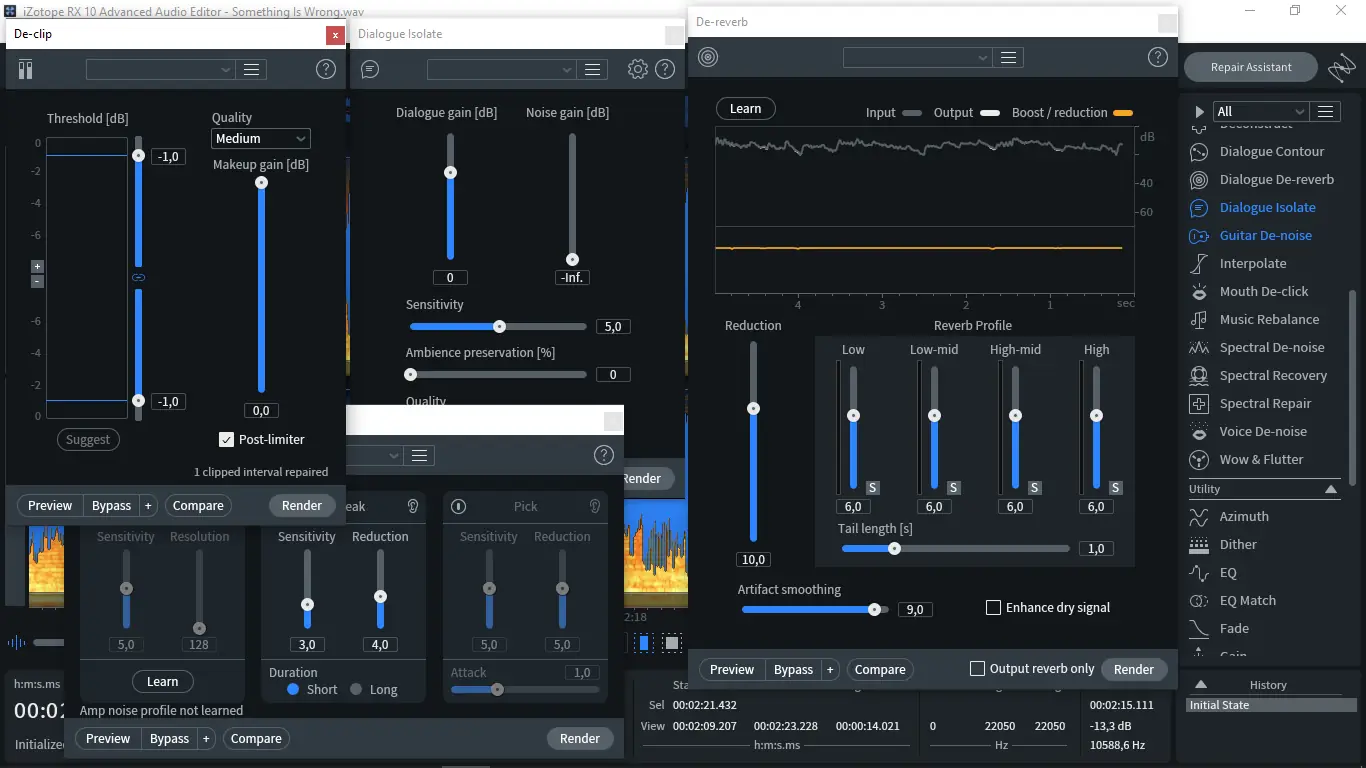Open the De-reverb preset dropdown

[x=917, y=58]
